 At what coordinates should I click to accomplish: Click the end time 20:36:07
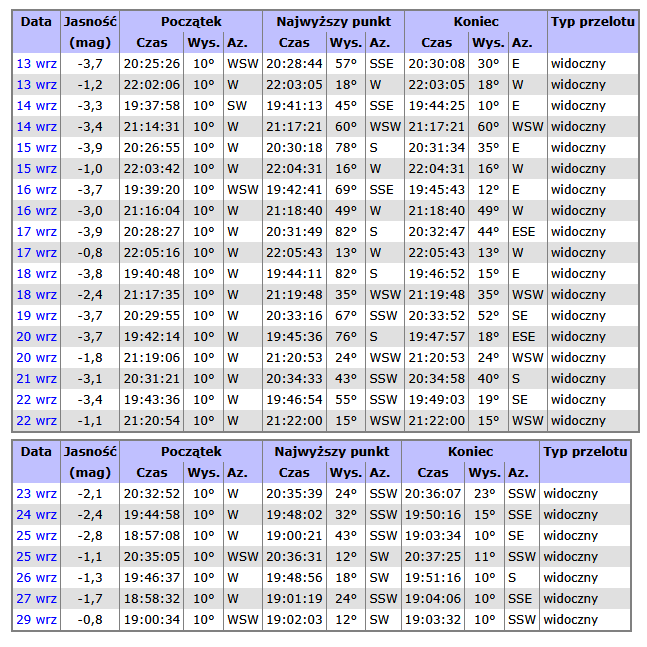coord(433,494)
